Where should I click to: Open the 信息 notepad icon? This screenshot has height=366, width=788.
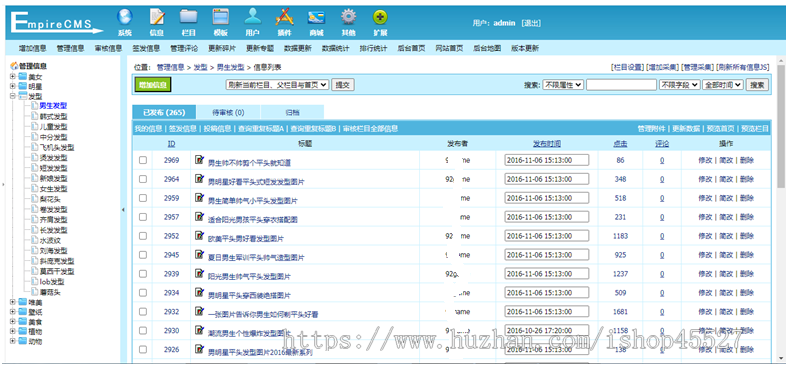coord(157,18)
